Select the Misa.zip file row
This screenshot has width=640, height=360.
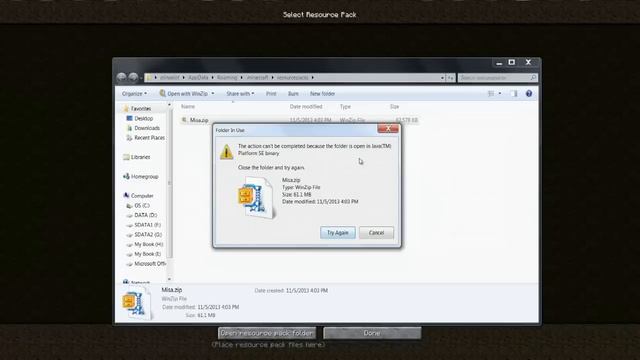300,120
